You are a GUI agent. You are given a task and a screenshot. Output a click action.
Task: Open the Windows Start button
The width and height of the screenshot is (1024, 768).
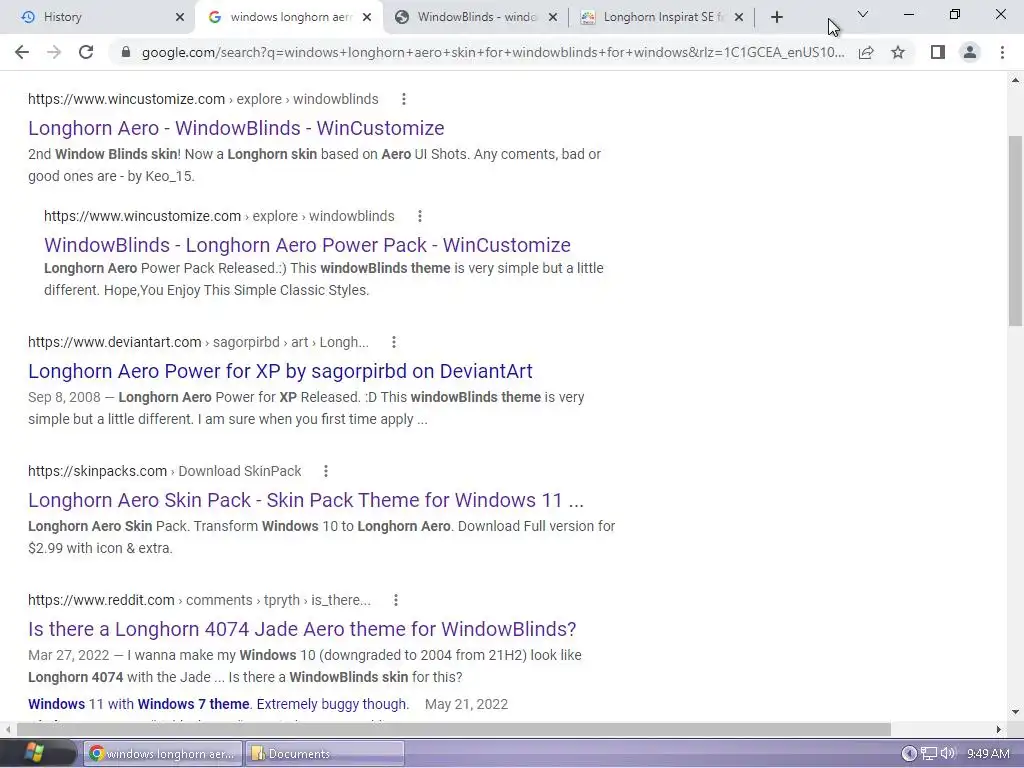click(x=38, y=754)
